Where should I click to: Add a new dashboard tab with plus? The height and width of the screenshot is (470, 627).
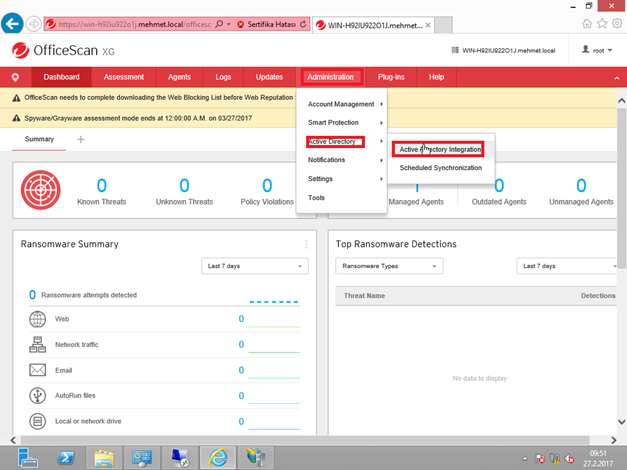tap(80, 139)
